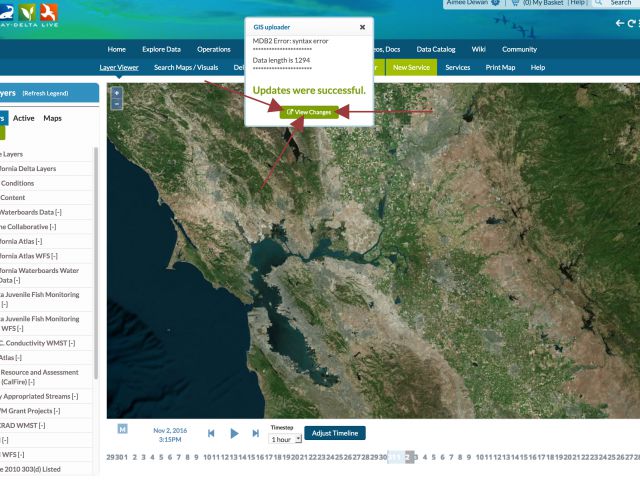Open the user settings gear icon
Screen dimensions: 640x480
[x=495, y=2]
